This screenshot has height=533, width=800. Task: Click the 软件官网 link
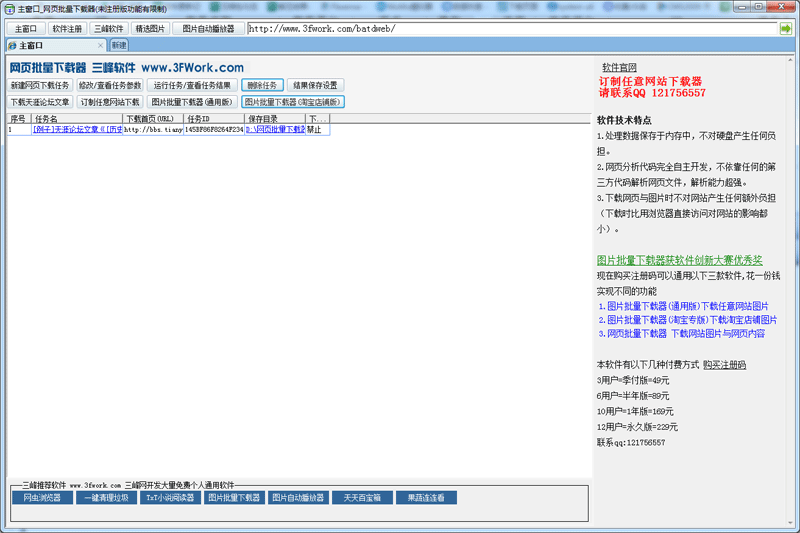coord(619,67)
